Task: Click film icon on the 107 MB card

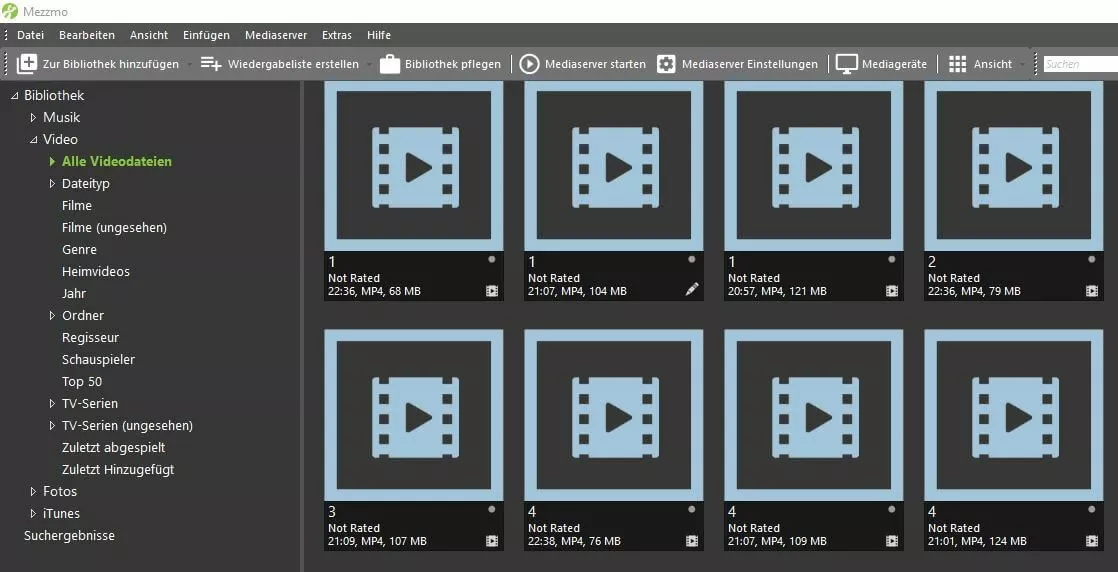Action: pos(492,541)
